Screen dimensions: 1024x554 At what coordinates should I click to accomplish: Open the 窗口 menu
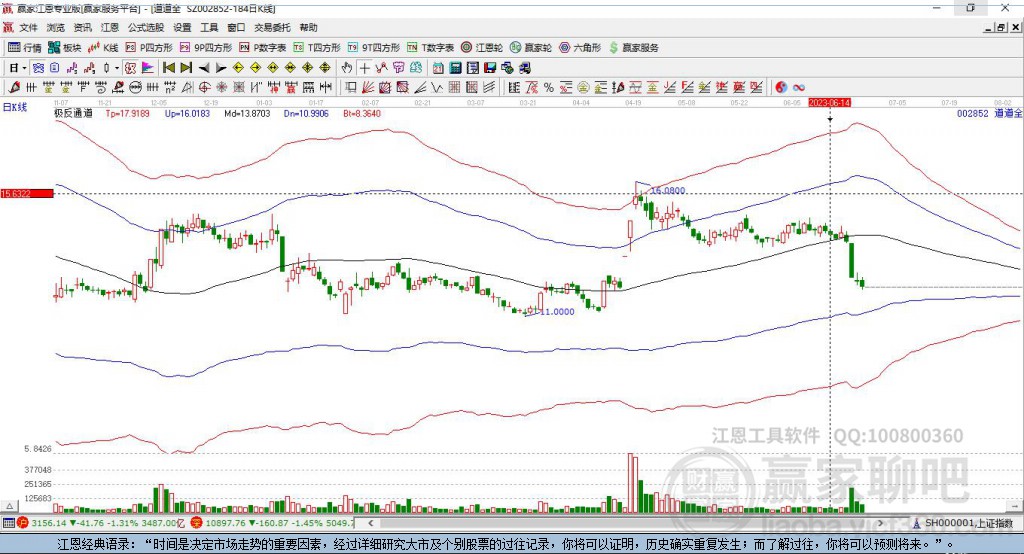pyautogui.click(x=236, y=27)
